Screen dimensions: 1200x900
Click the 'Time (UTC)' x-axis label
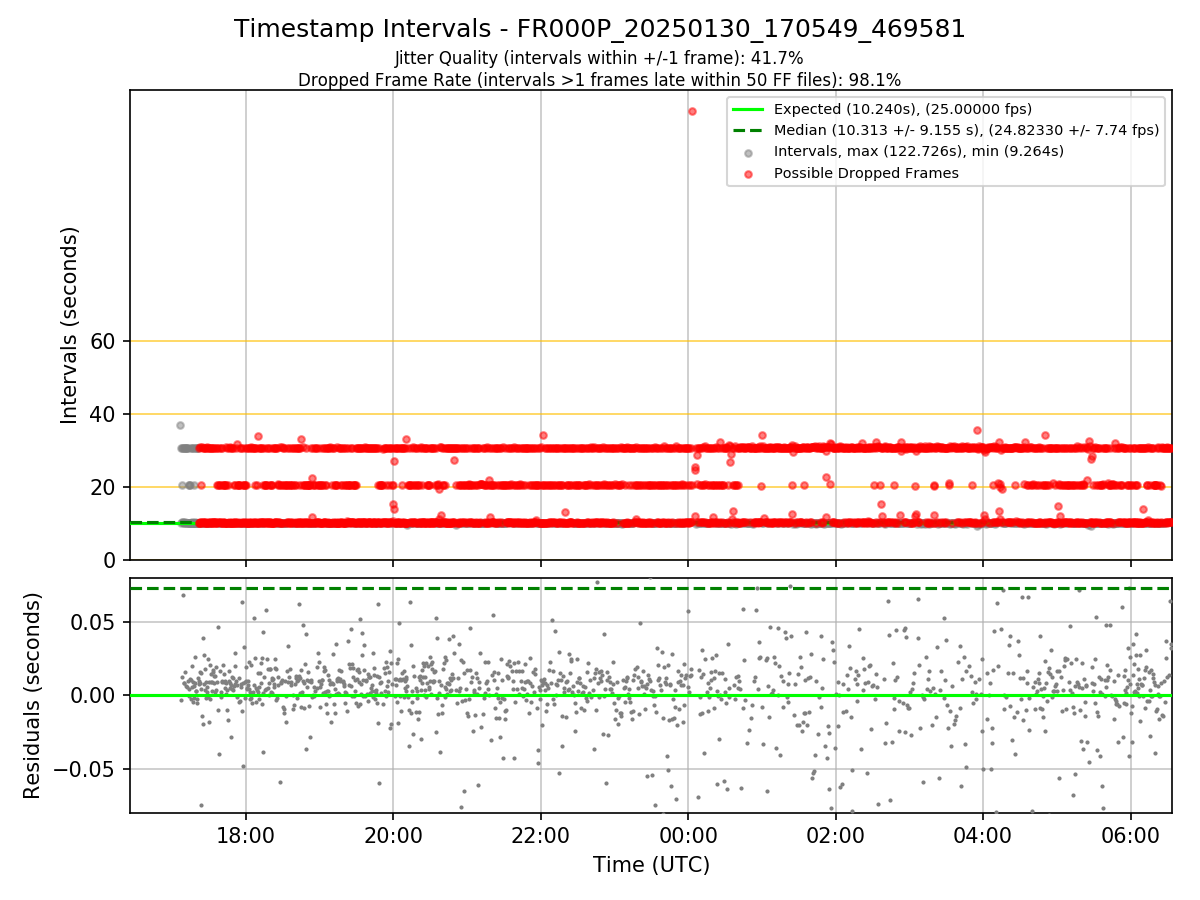tap(651, 865)
